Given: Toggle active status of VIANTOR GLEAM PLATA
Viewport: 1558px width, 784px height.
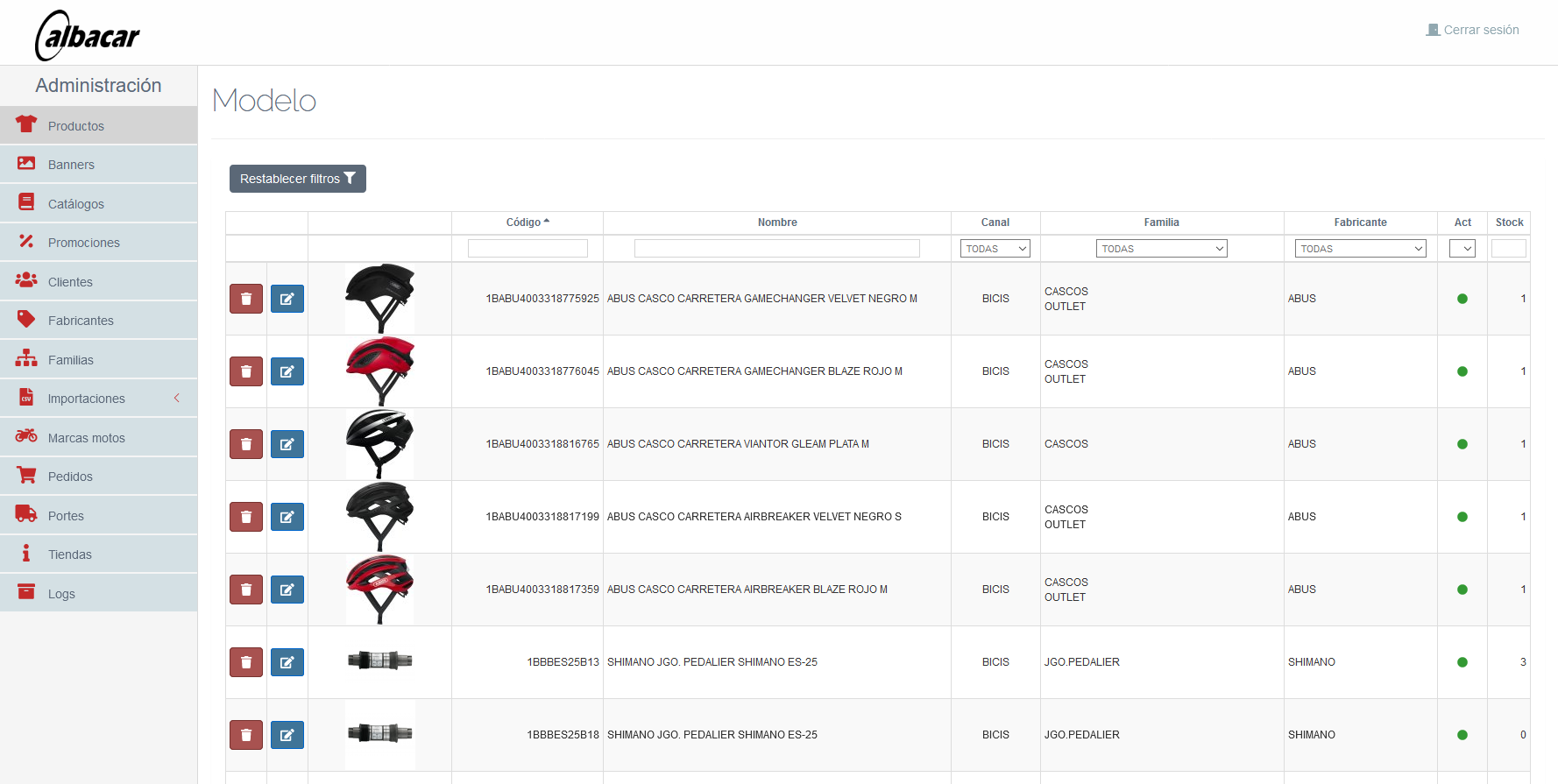Looking at the screenshot, I should click(x=1462, y=444).
